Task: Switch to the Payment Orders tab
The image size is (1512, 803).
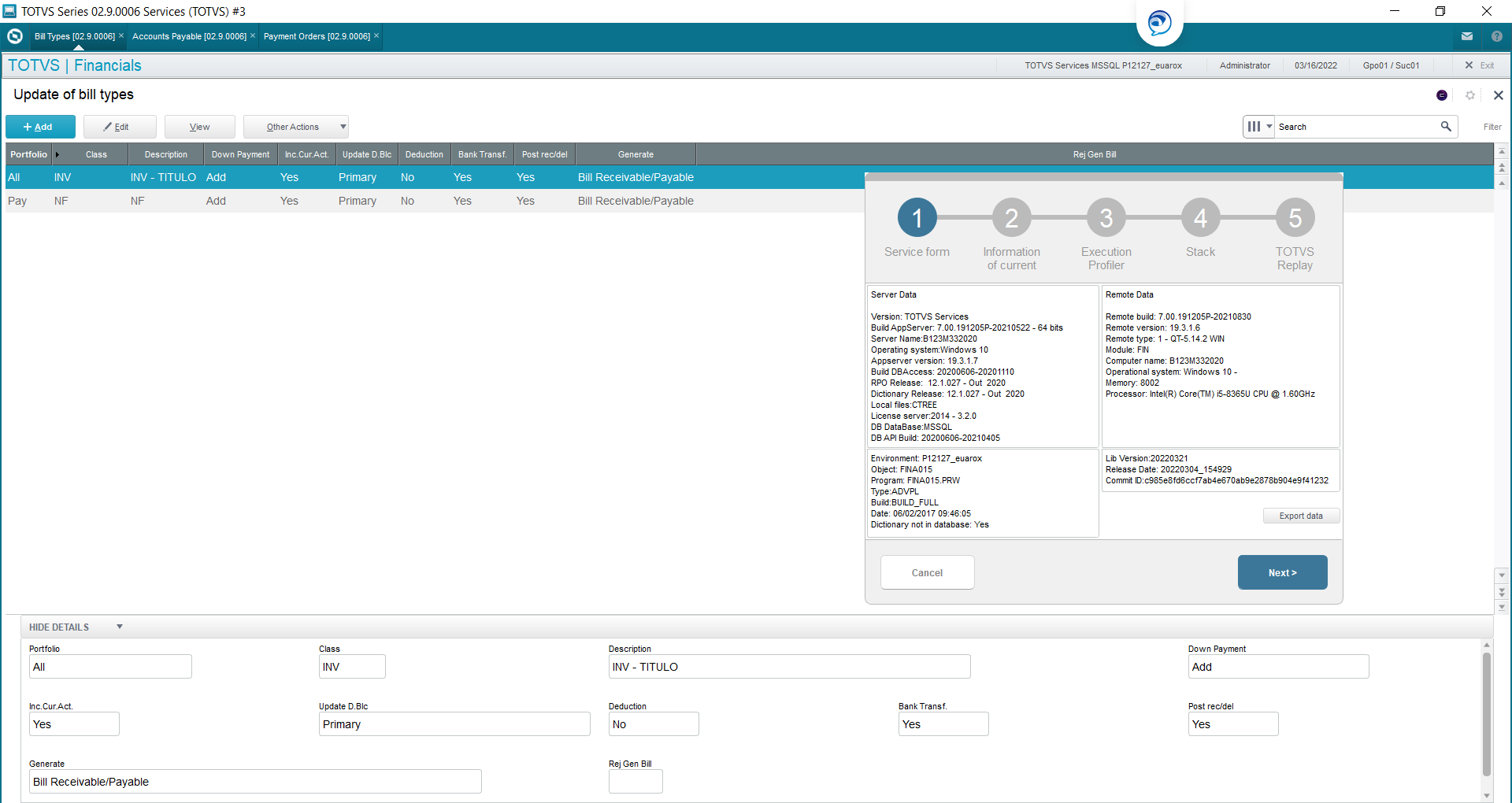Action: click(x=317, y=36)
